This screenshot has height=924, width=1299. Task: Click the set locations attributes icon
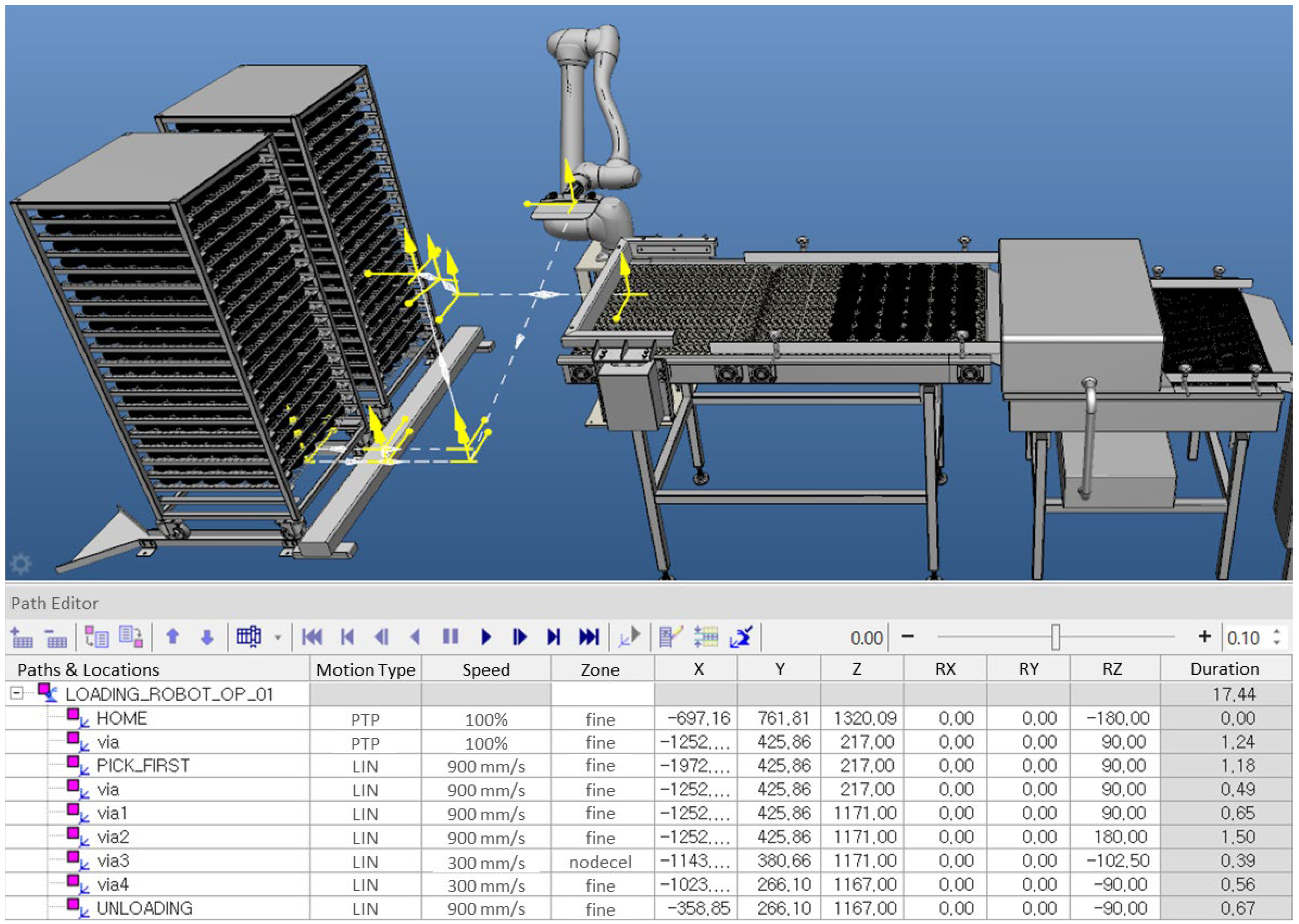pos(670,637)
